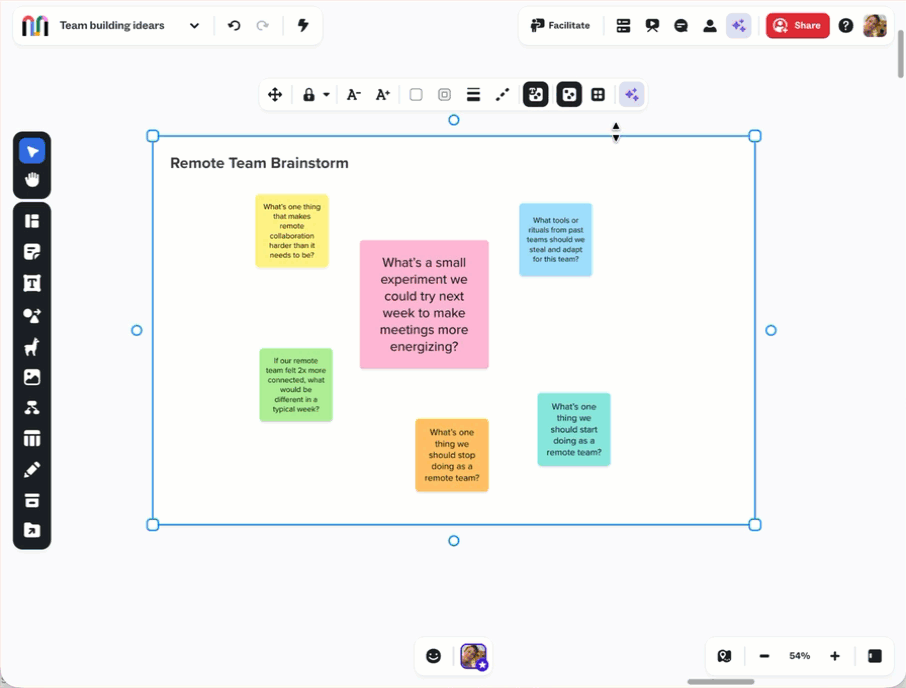
Task: Switch to the hand pan tool
Action: (x=32, y=180)
